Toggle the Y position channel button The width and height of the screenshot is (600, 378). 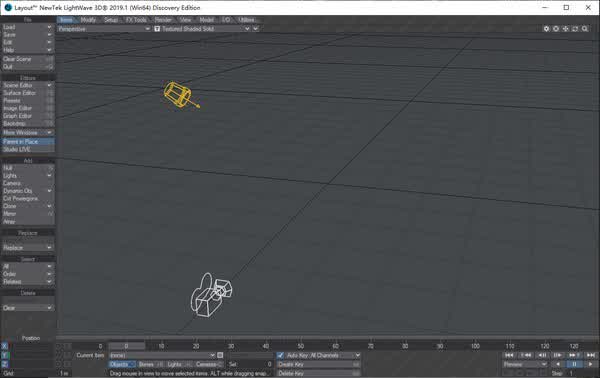pos(5,355)
